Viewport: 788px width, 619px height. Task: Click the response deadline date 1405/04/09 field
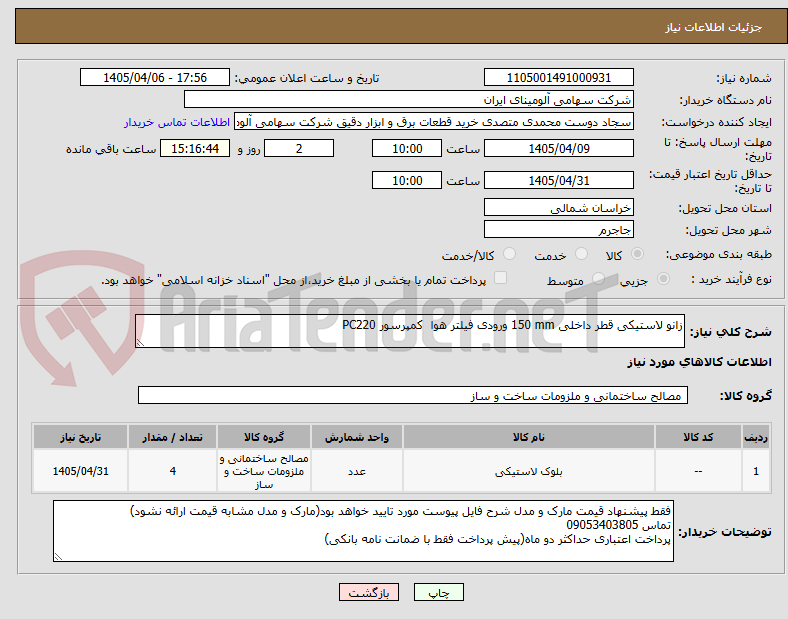[x=559, y=148]
